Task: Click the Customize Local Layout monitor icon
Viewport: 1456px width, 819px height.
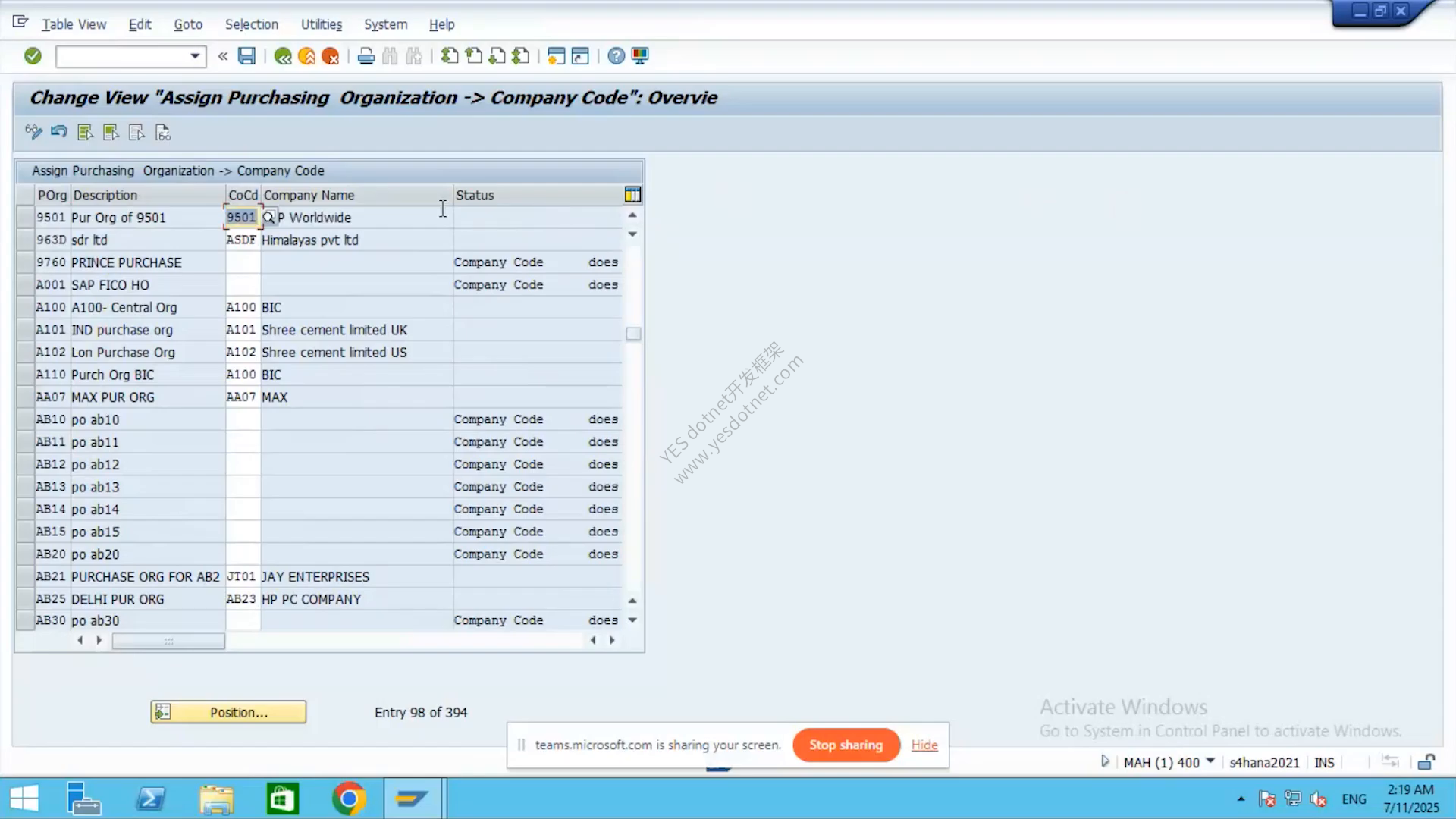Action: [x=640, y=56]
